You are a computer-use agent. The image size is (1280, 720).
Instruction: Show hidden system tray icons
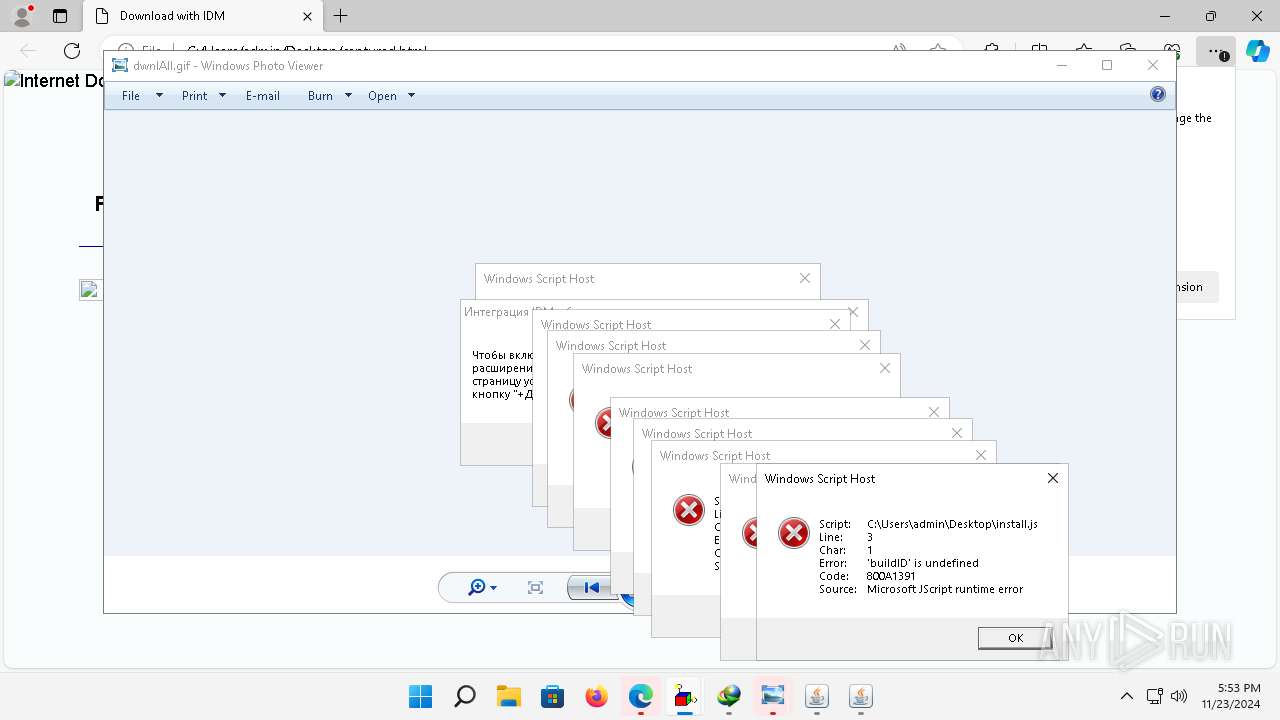[1127, 696]
